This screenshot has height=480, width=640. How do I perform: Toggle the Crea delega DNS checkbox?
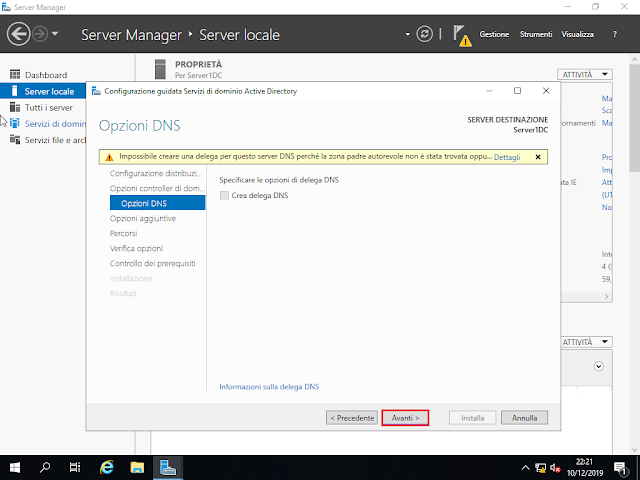tap(224, 196)
